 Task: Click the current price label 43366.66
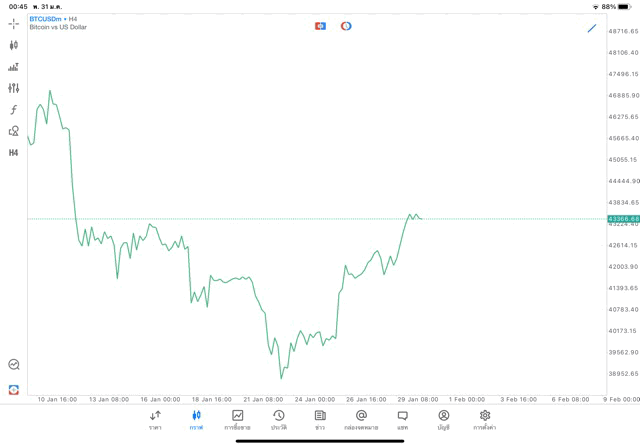click(x=623, y=219)
